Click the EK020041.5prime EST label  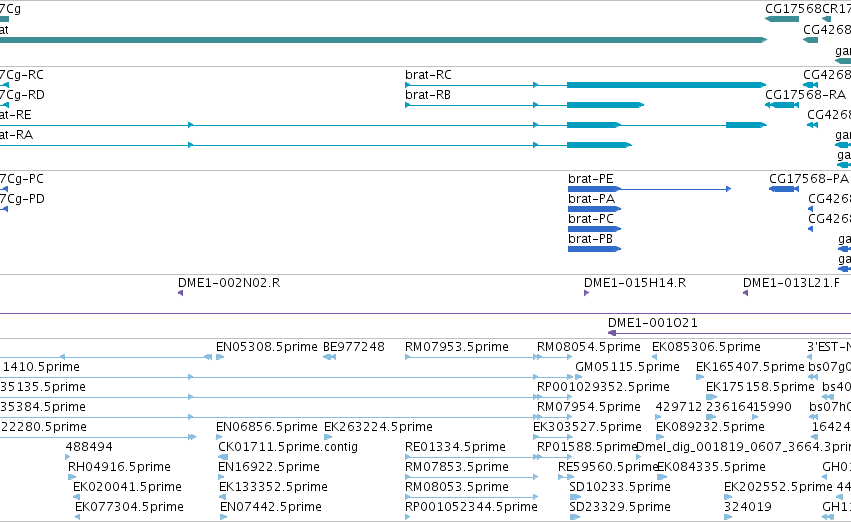[127, 487]
